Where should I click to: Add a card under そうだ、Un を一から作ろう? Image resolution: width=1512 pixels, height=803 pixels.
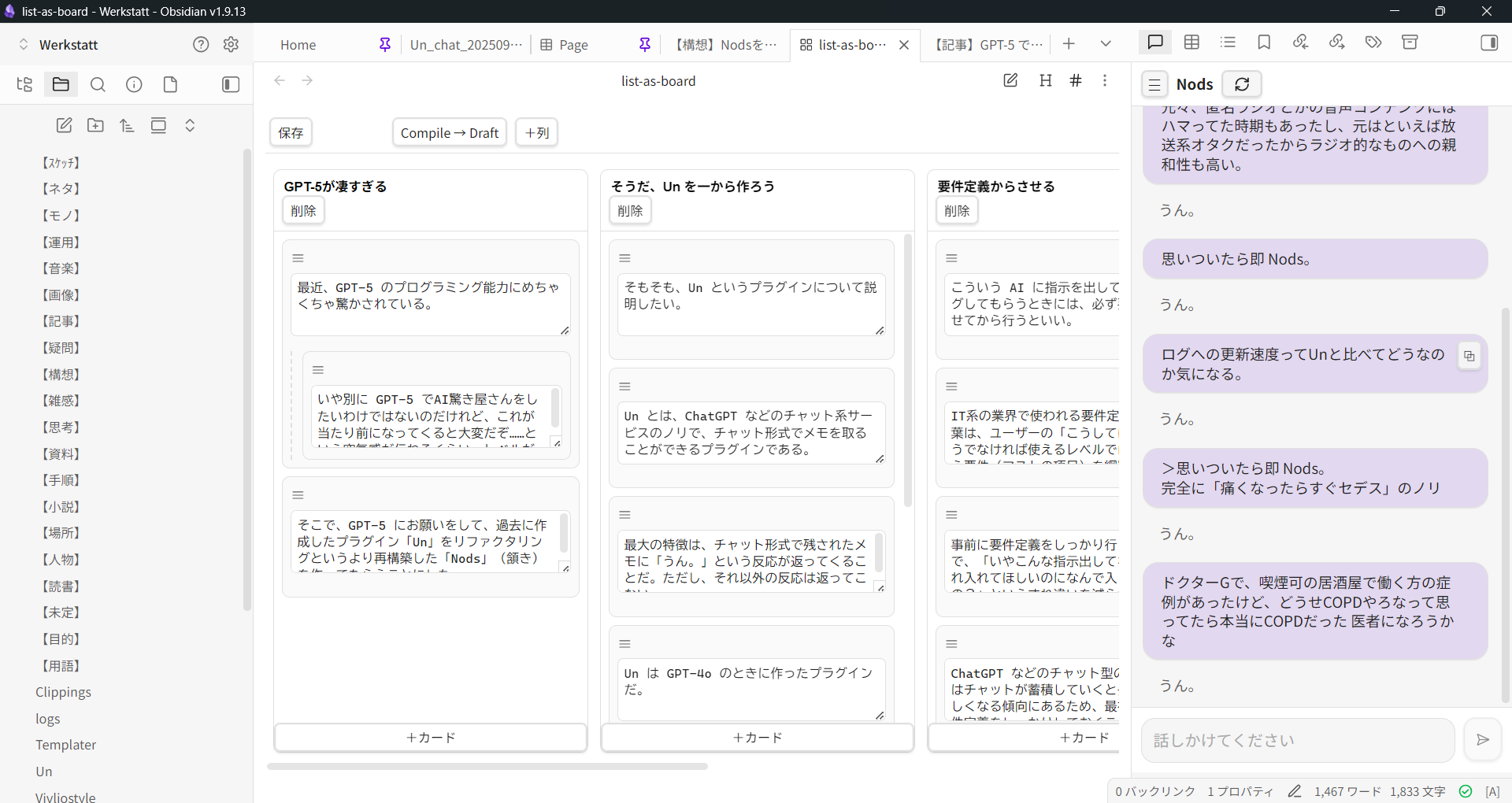(x=758, y=738)
